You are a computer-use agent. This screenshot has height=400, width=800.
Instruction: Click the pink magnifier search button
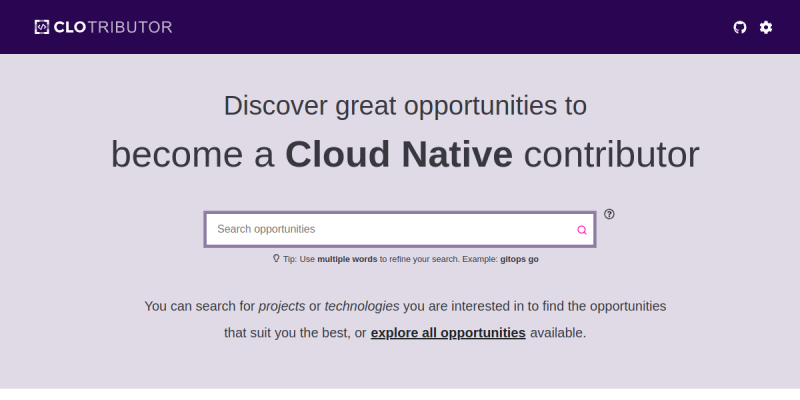tap(582, 230)
